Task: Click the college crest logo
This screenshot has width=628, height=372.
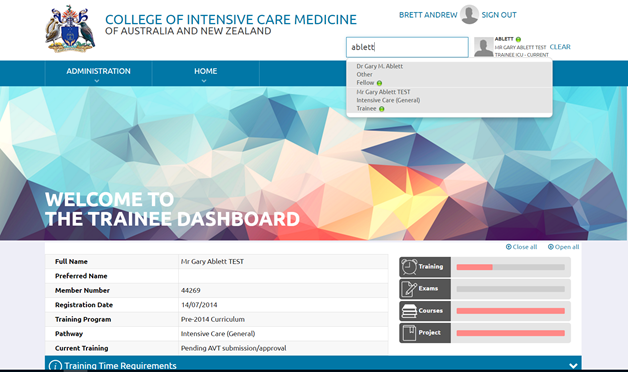Action: (70, 29)
